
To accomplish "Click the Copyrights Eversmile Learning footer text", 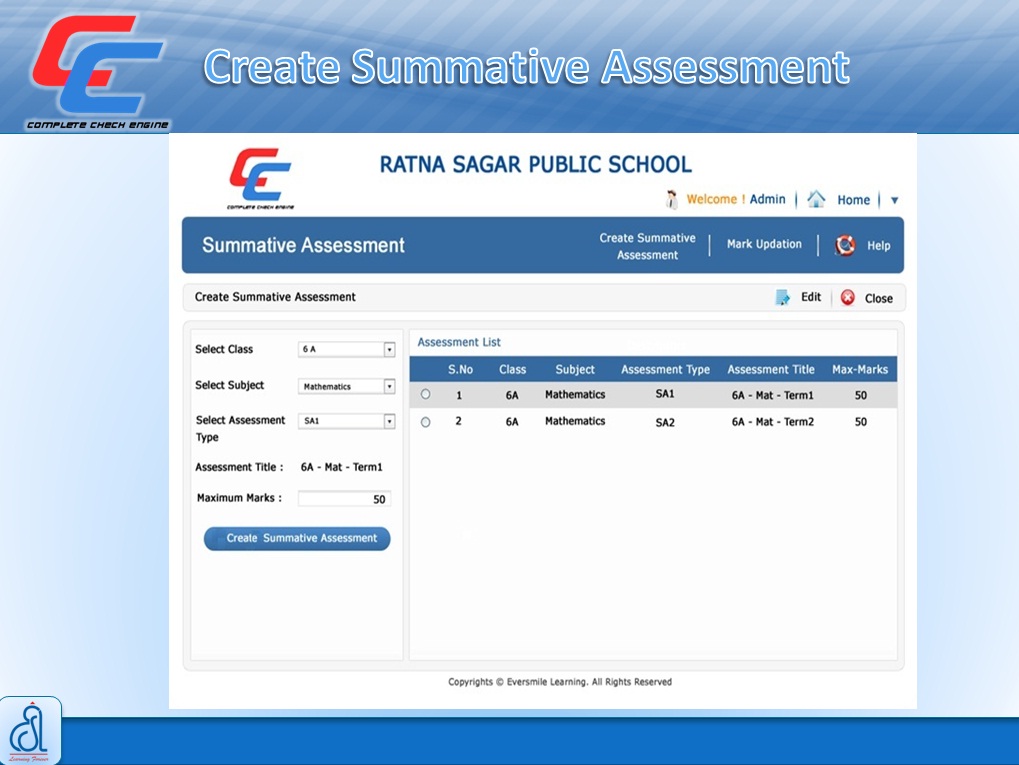I will coord(560,682).
